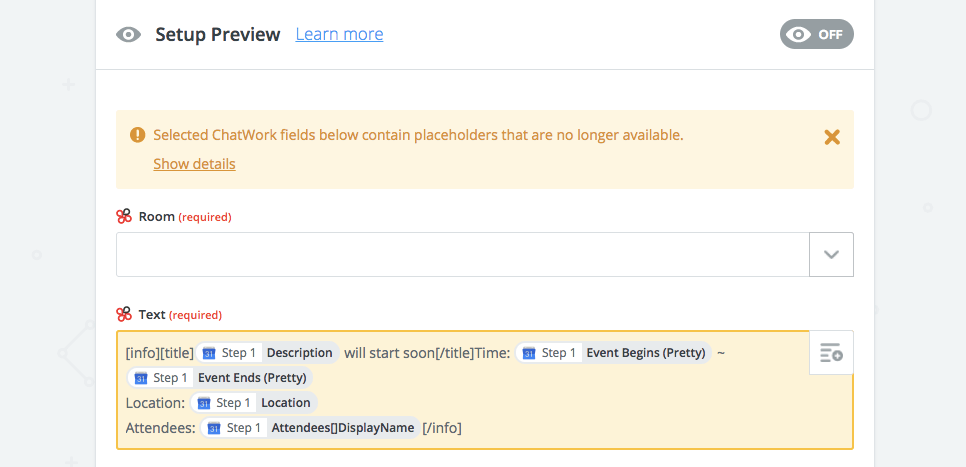Open the insert field button in Text box
Screen dimensions: 966x467
point(831,353)
